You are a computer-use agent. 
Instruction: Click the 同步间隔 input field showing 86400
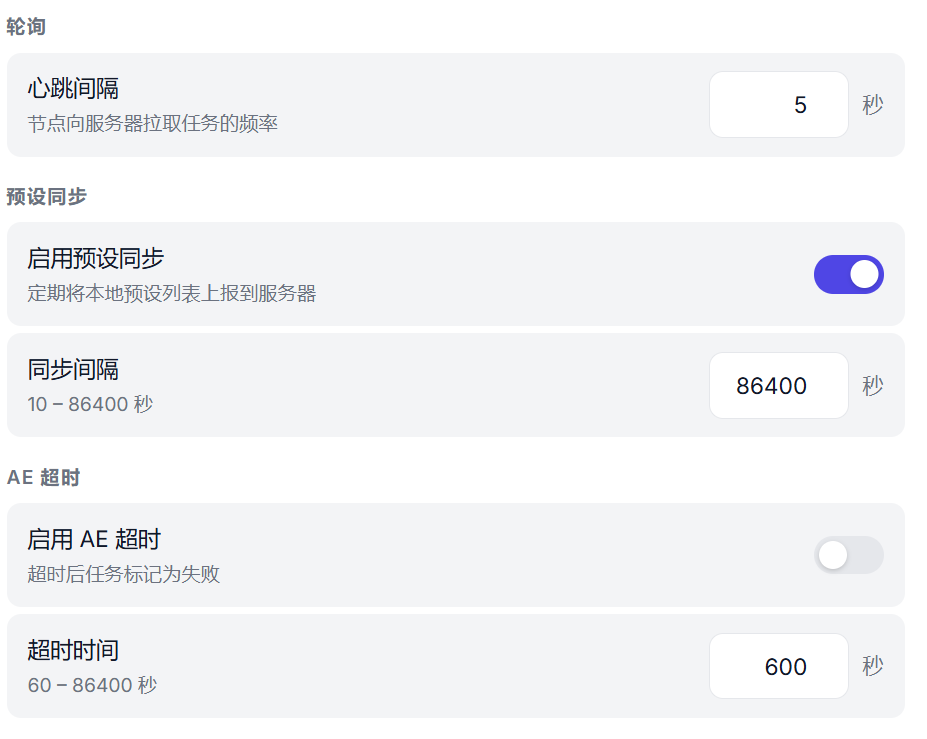pyautogui.click(x=778, y=386)
